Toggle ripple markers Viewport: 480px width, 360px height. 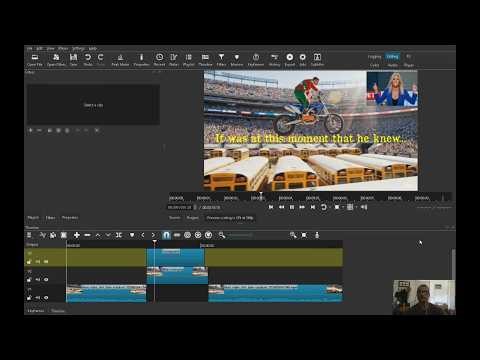tap(209, 235)
